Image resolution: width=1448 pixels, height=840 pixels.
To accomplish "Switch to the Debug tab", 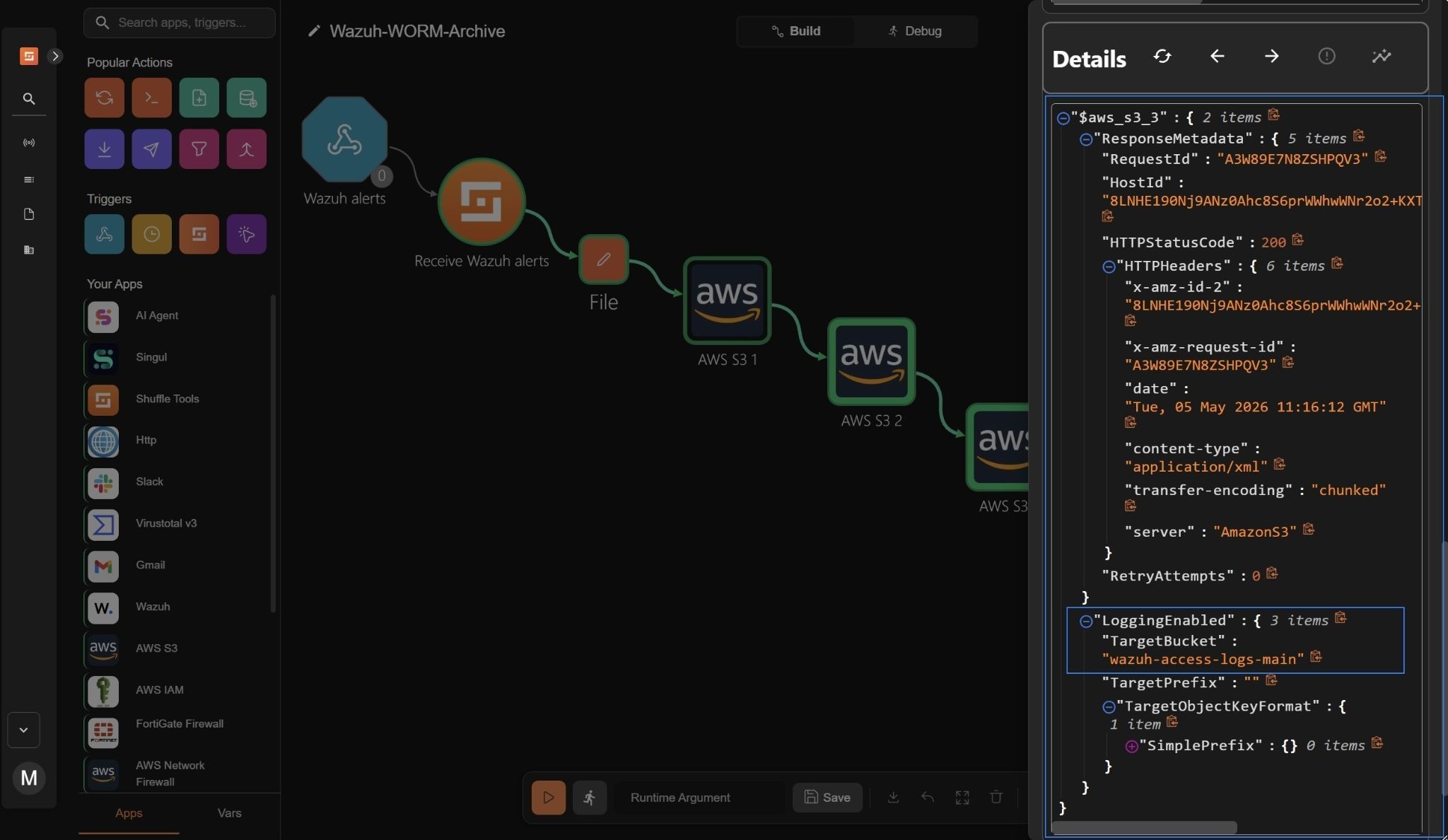I will (x=915, y=31).
